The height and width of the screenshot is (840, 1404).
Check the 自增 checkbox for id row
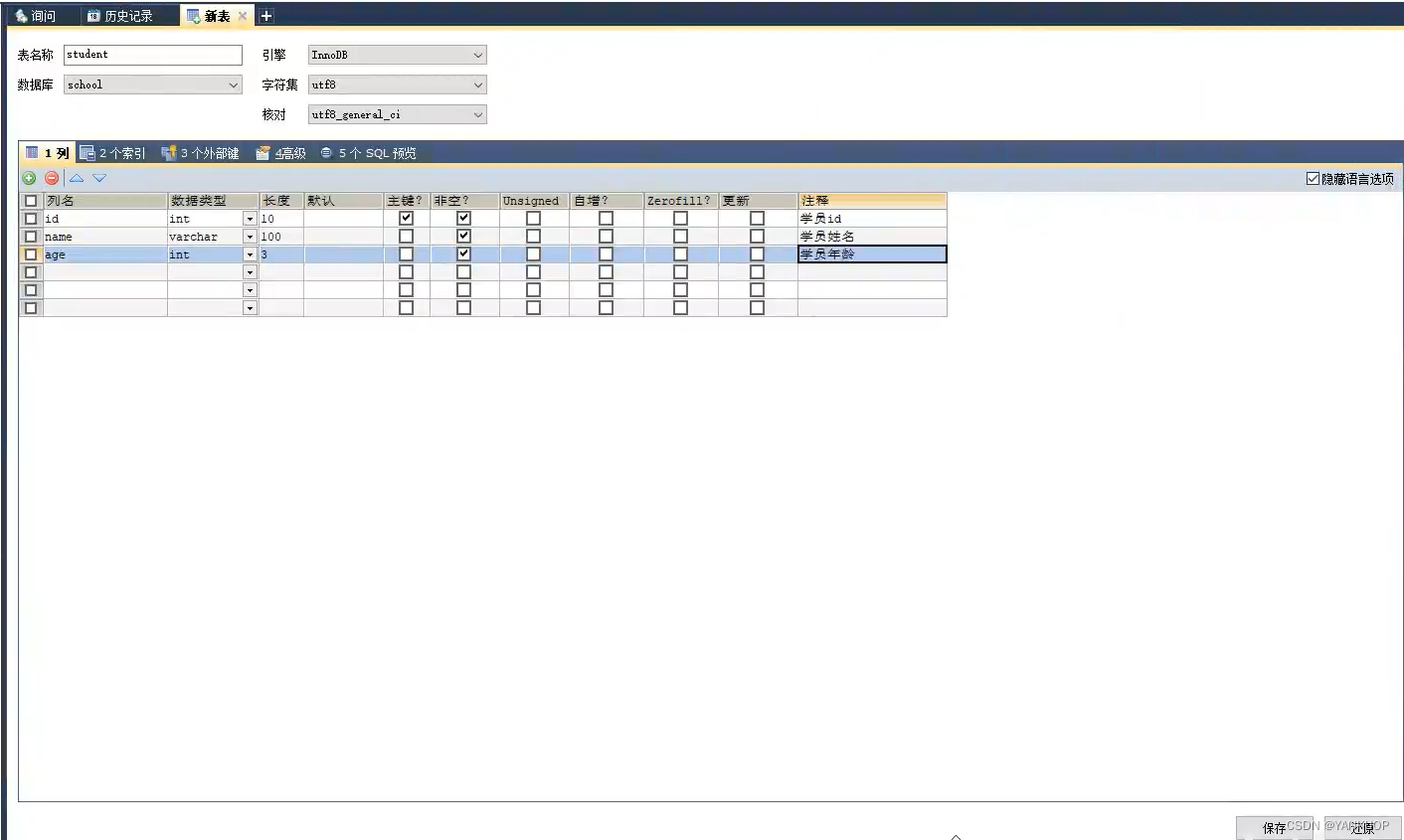(606, 218)
